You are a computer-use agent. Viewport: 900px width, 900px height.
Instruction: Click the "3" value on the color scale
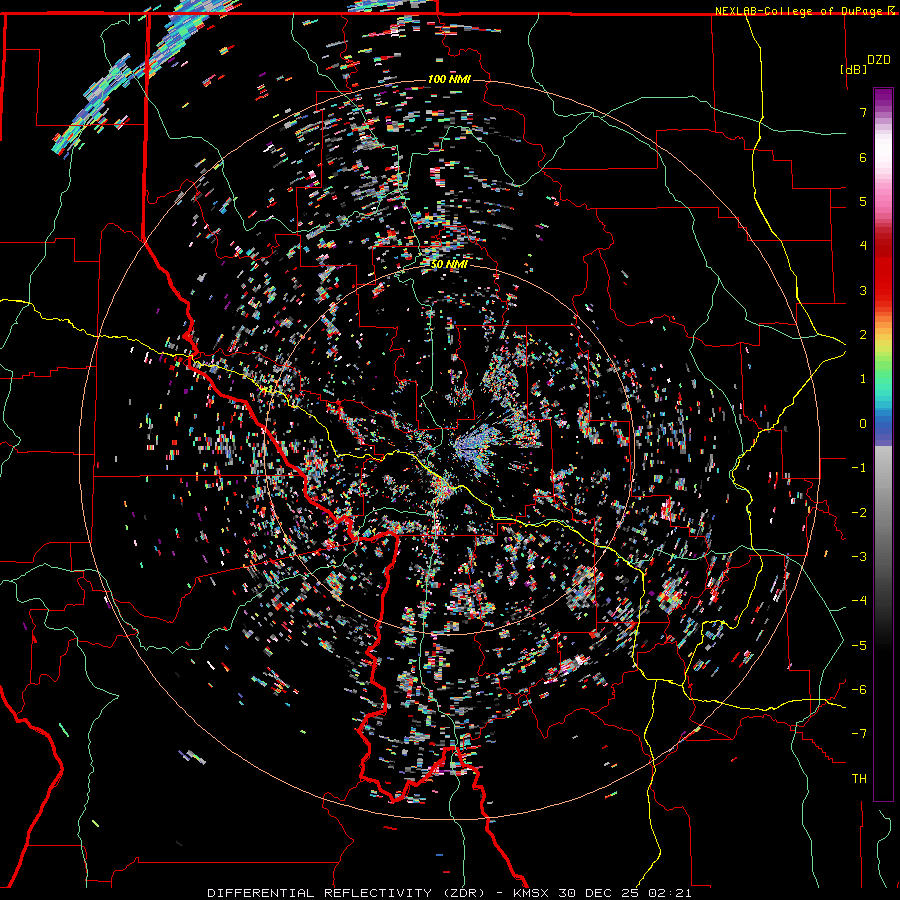[863, 290]
